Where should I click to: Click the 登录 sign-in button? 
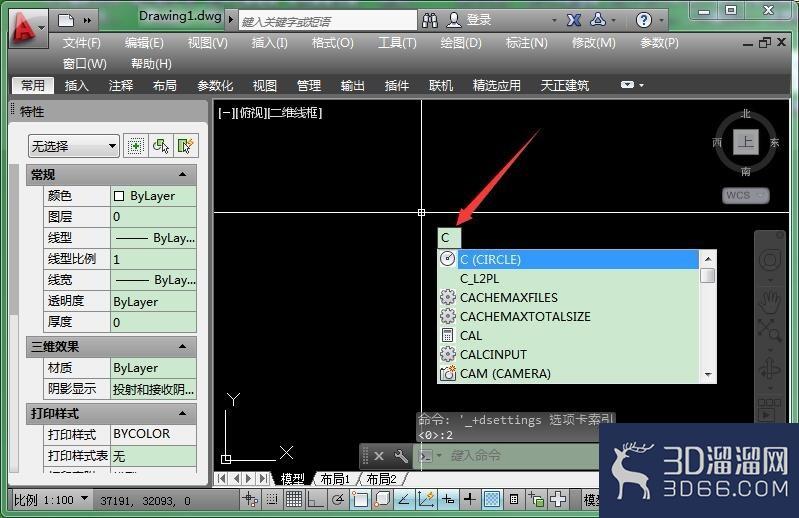coord(478,20)
